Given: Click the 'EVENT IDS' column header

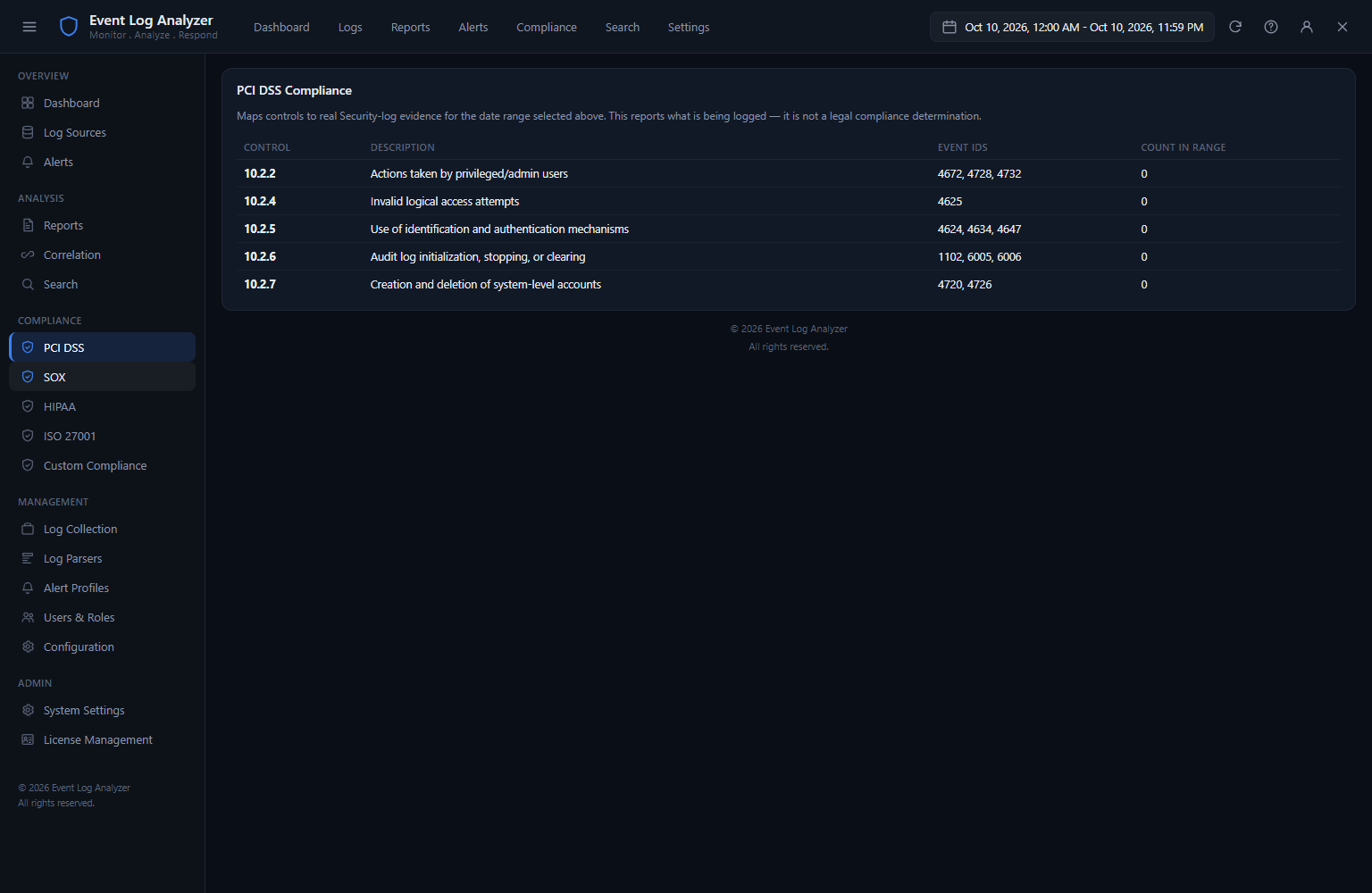Looking at the screenshot, I should (963, 147).
